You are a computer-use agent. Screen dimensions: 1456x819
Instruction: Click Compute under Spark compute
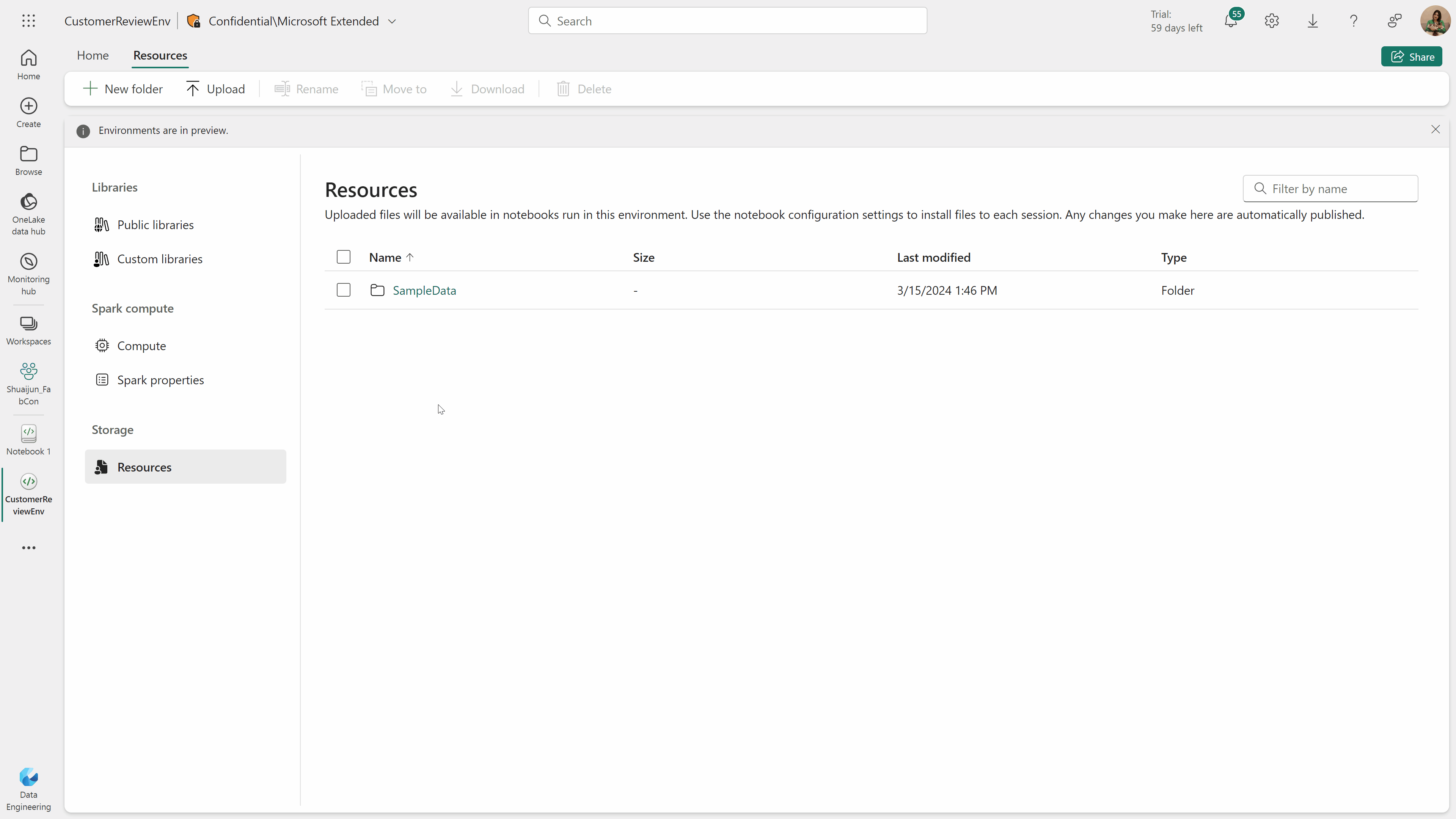point(141,345)
